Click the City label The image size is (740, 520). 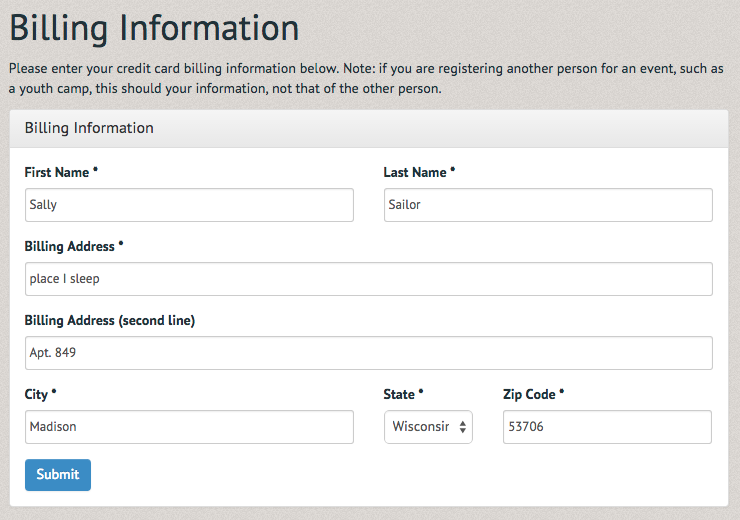(36, 394)
